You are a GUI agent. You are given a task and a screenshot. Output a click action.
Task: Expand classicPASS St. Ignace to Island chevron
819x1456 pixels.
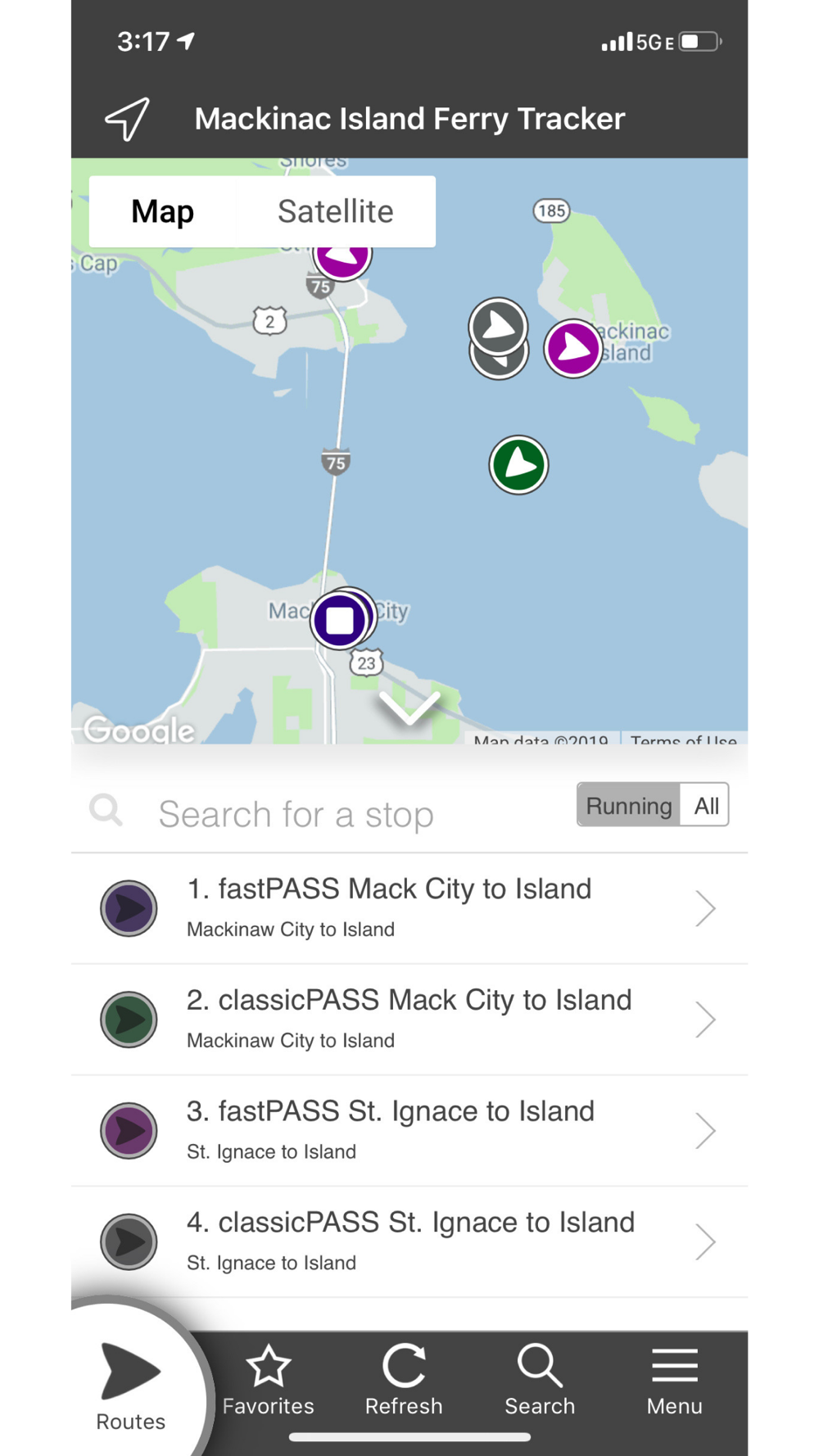(705, 1241)
